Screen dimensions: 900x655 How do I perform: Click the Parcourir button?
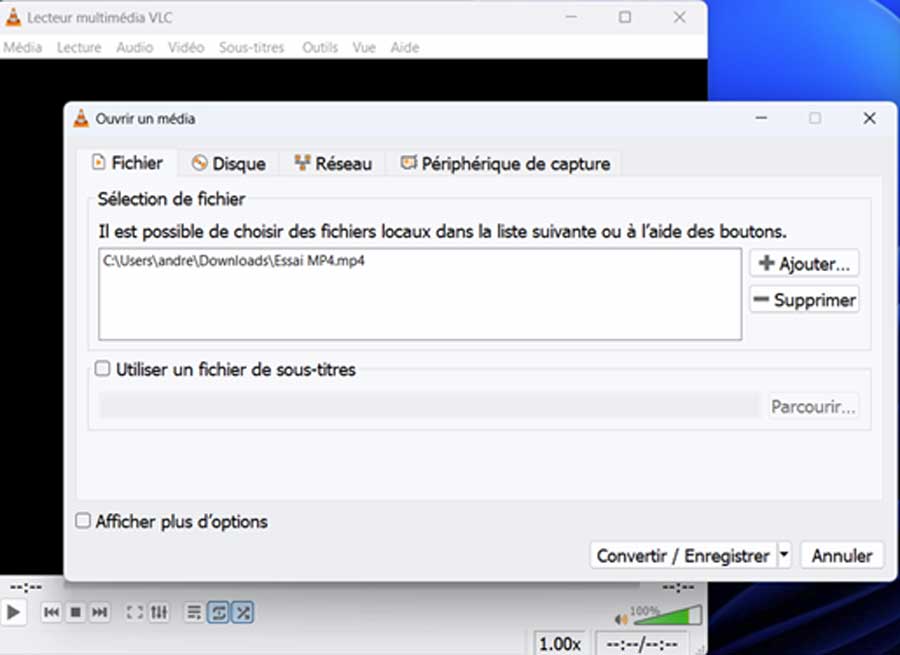point(813,406)
